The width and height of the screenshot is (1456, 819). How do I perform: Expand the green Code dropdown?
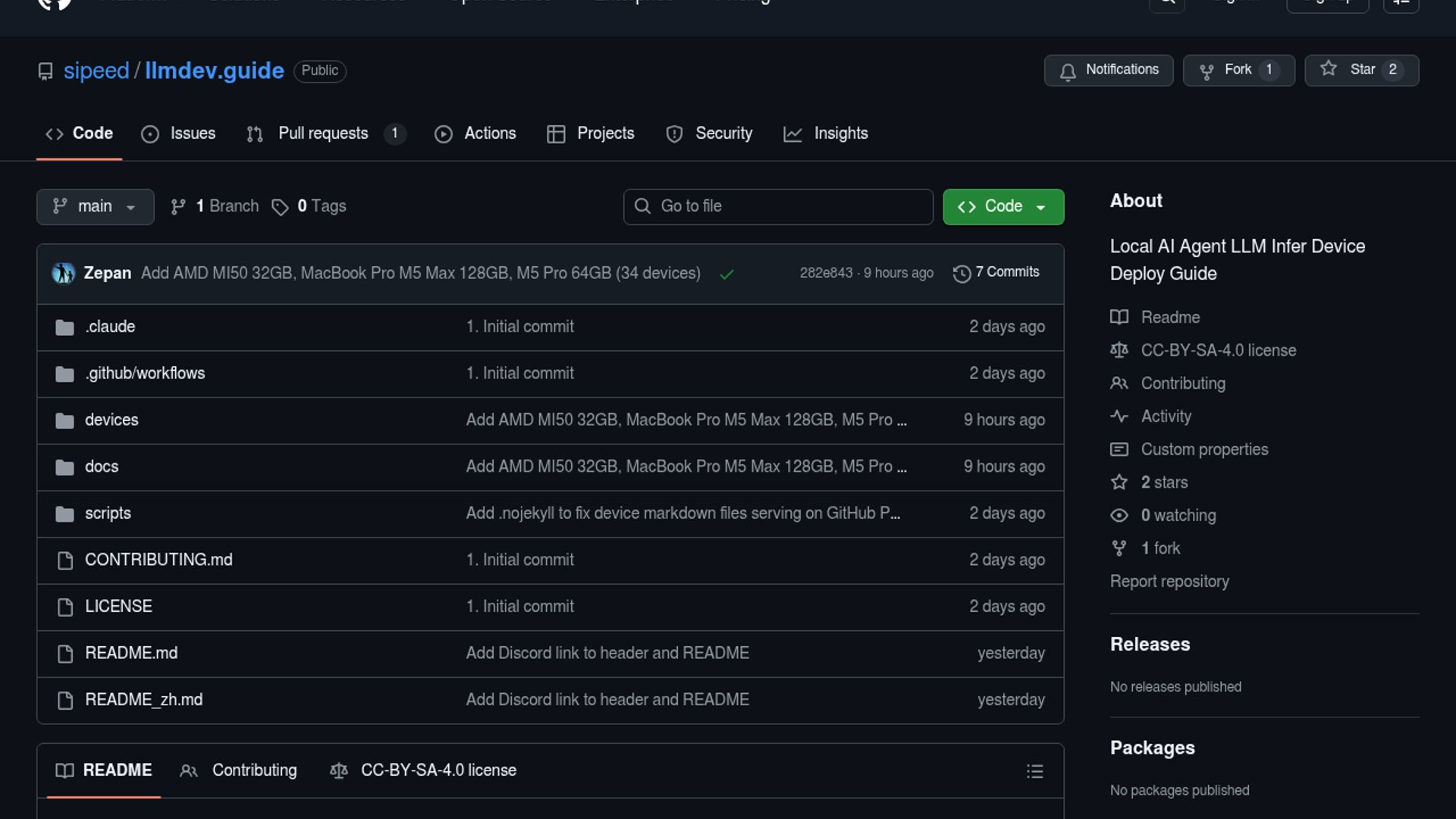pos(1003,207)
